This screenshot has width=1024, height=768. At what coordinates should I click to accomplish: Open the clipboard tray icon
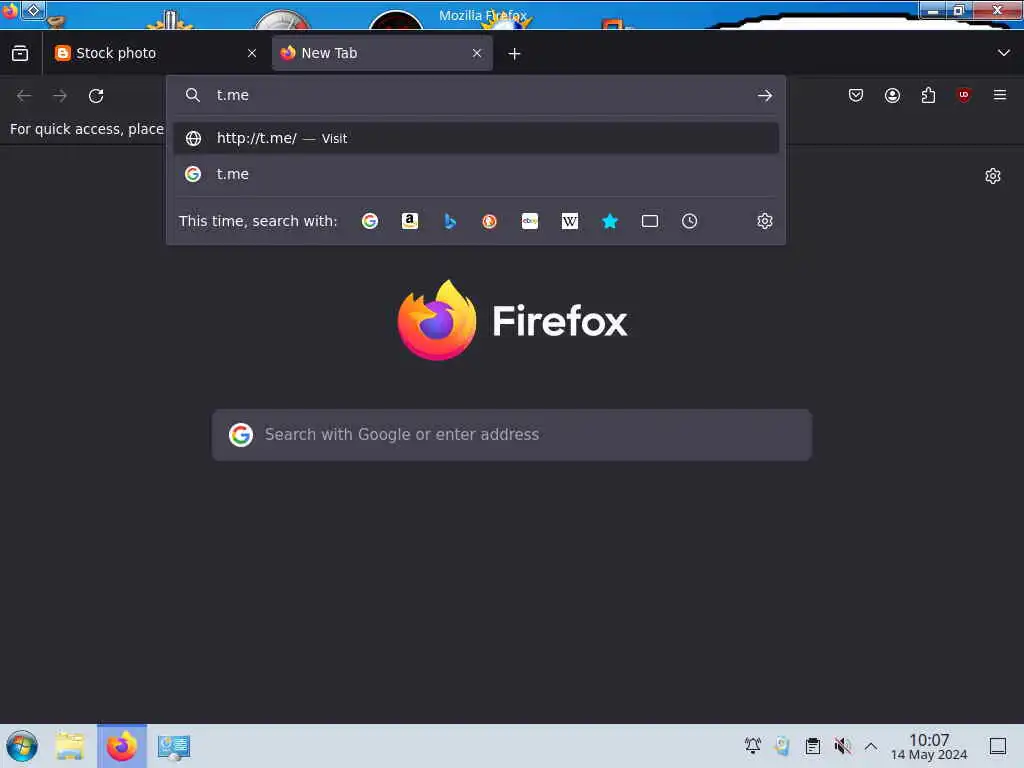point(812,746)
